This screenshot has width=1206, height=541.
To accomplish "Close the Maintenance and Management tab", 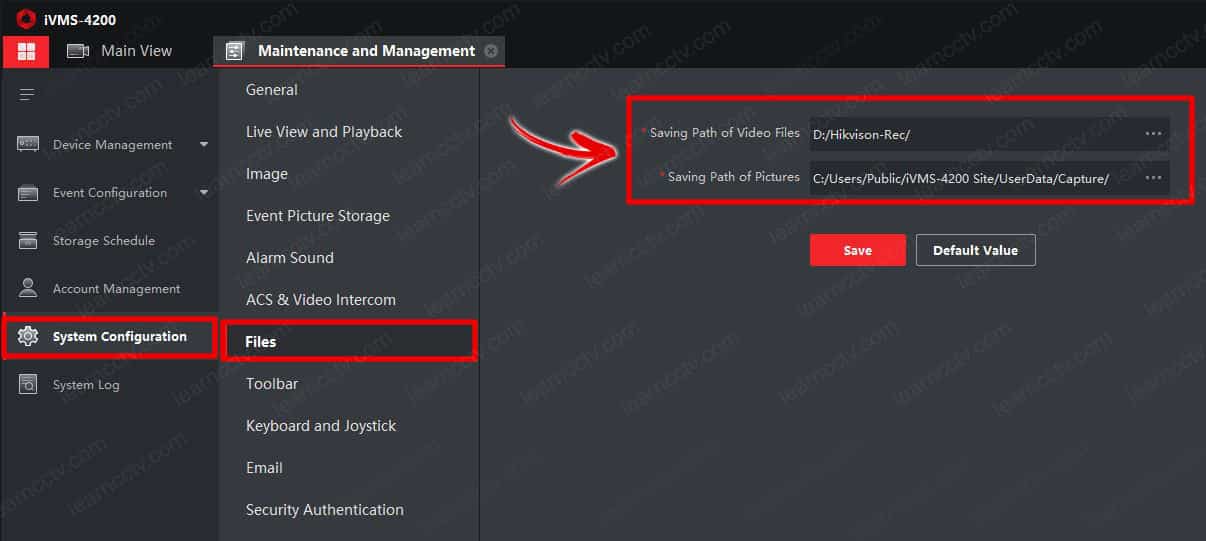I will tap(490, 51).
